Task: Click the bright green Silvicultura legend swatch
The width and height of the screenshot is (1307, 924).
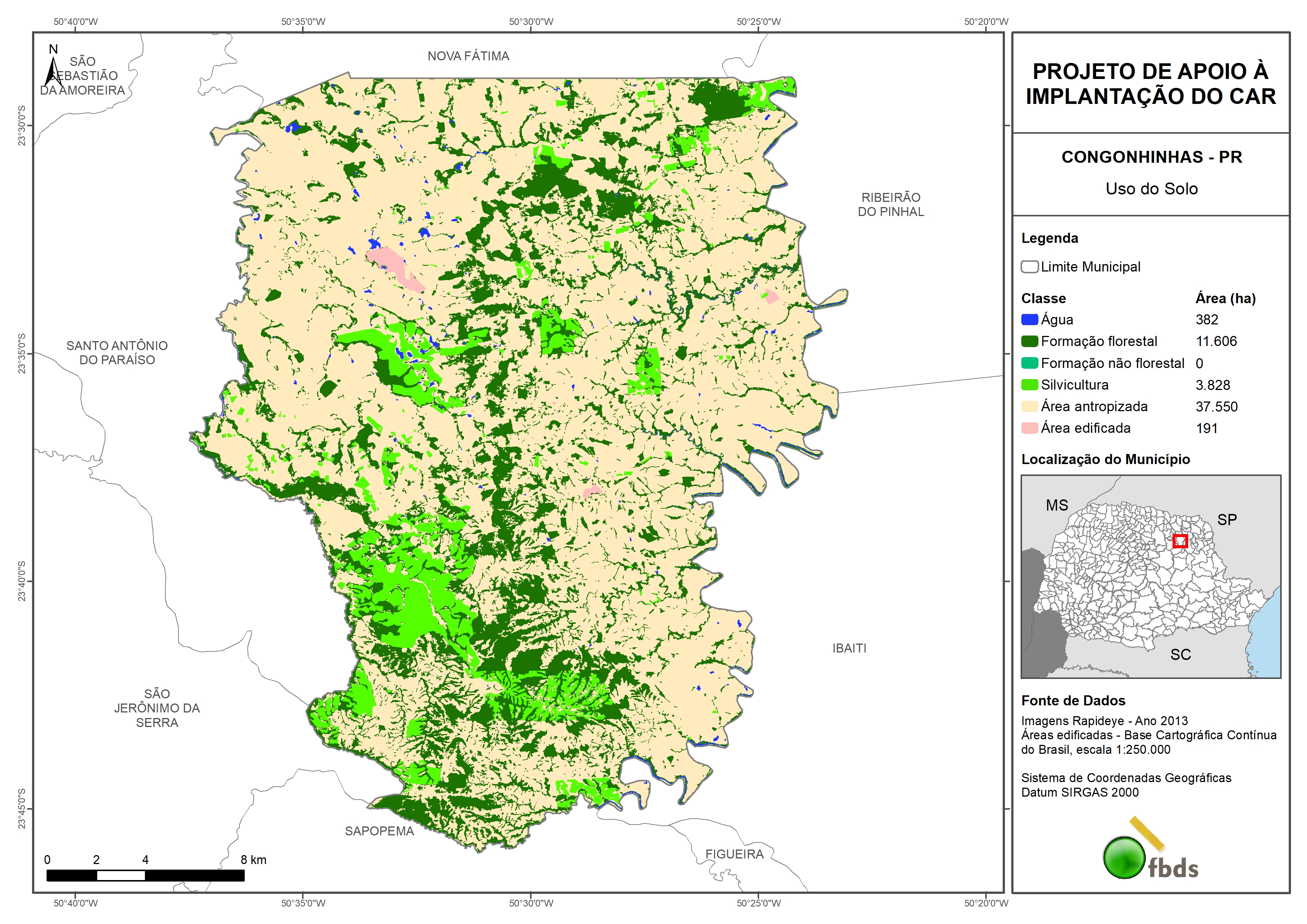Action: click(x=1029, y=385)
